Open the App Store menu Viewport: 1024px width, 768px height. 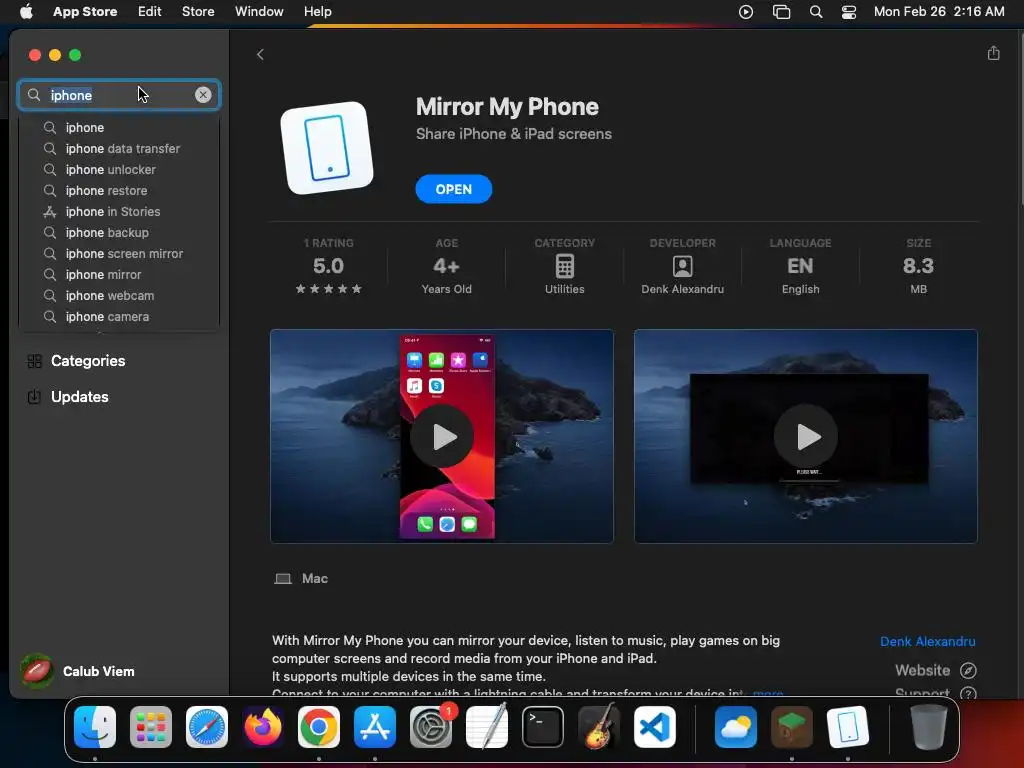coord(85,12)
